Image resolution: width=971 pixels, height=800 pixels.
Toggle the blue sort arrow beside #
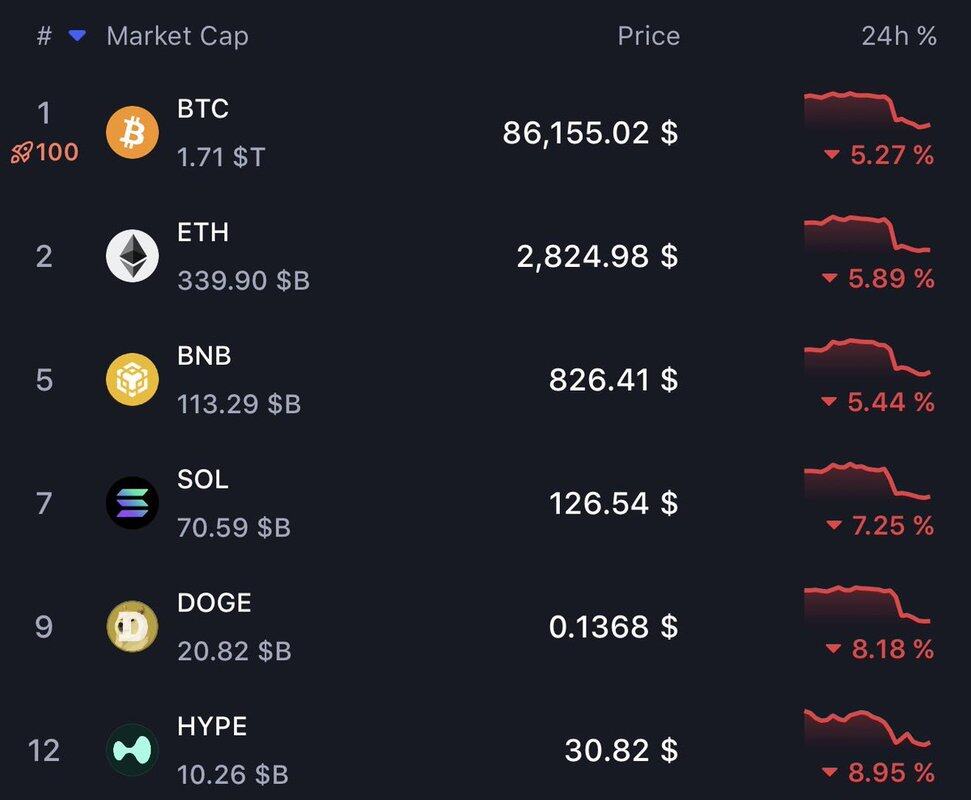[77, 37]
